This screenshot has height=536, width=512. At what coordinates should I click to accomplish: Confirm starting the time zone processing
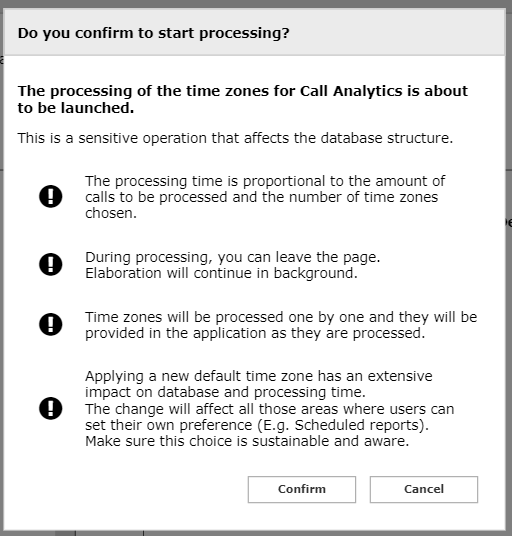tap(301, 489)
